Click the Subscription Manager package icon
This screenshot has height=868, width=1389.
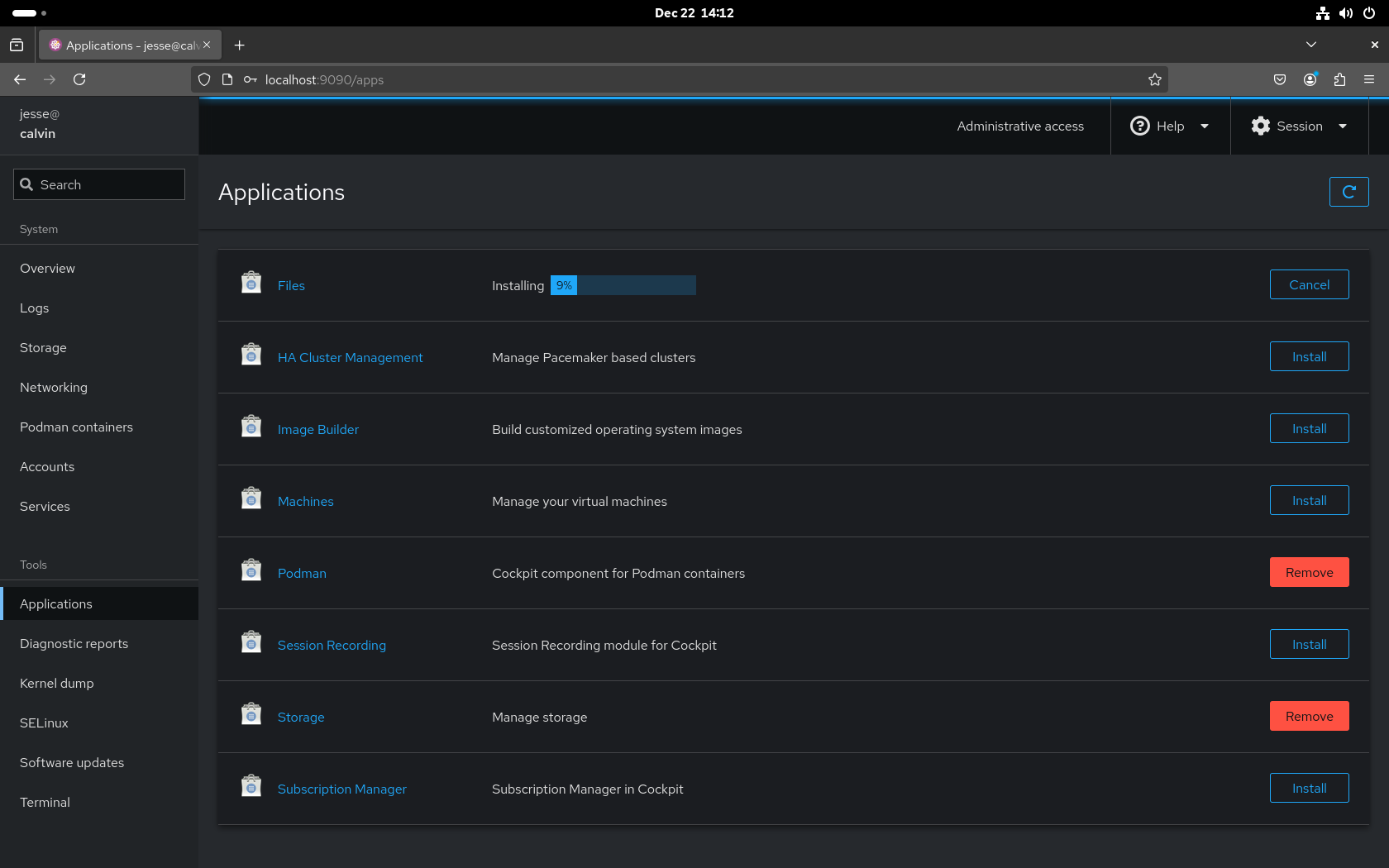pyautogui.click(x=251, y=786)
